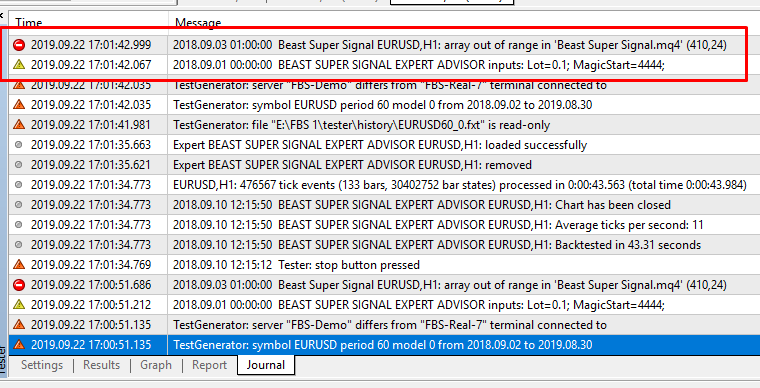Click orange icon beside 17:01:42.035 symbol EURUSD row
Image resolution: width=760 pixels, height=388 pixels.
pyautogui.click(x=19, y=104)
